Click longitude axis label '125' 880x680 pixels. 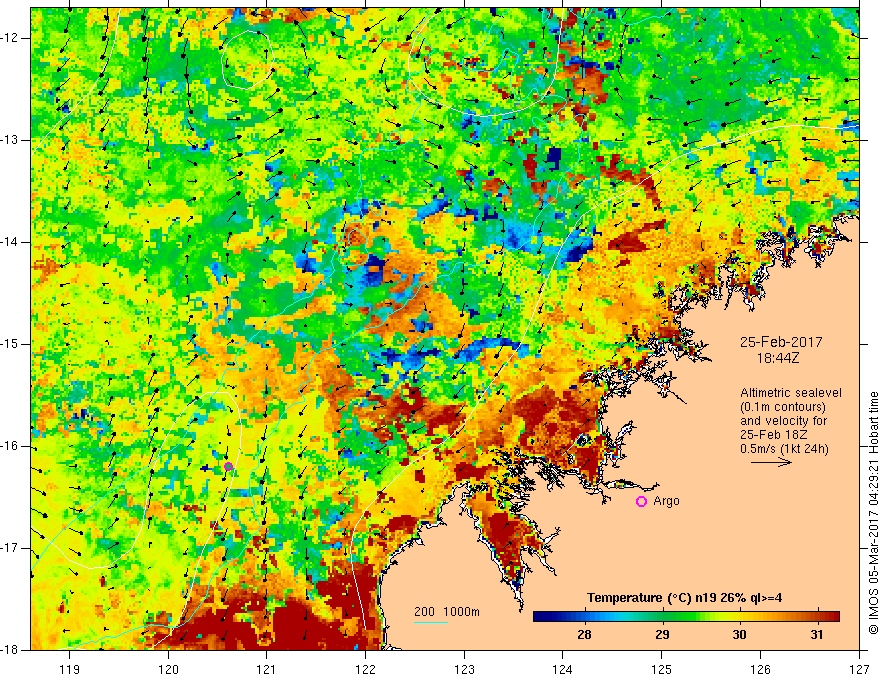[662, 669]
